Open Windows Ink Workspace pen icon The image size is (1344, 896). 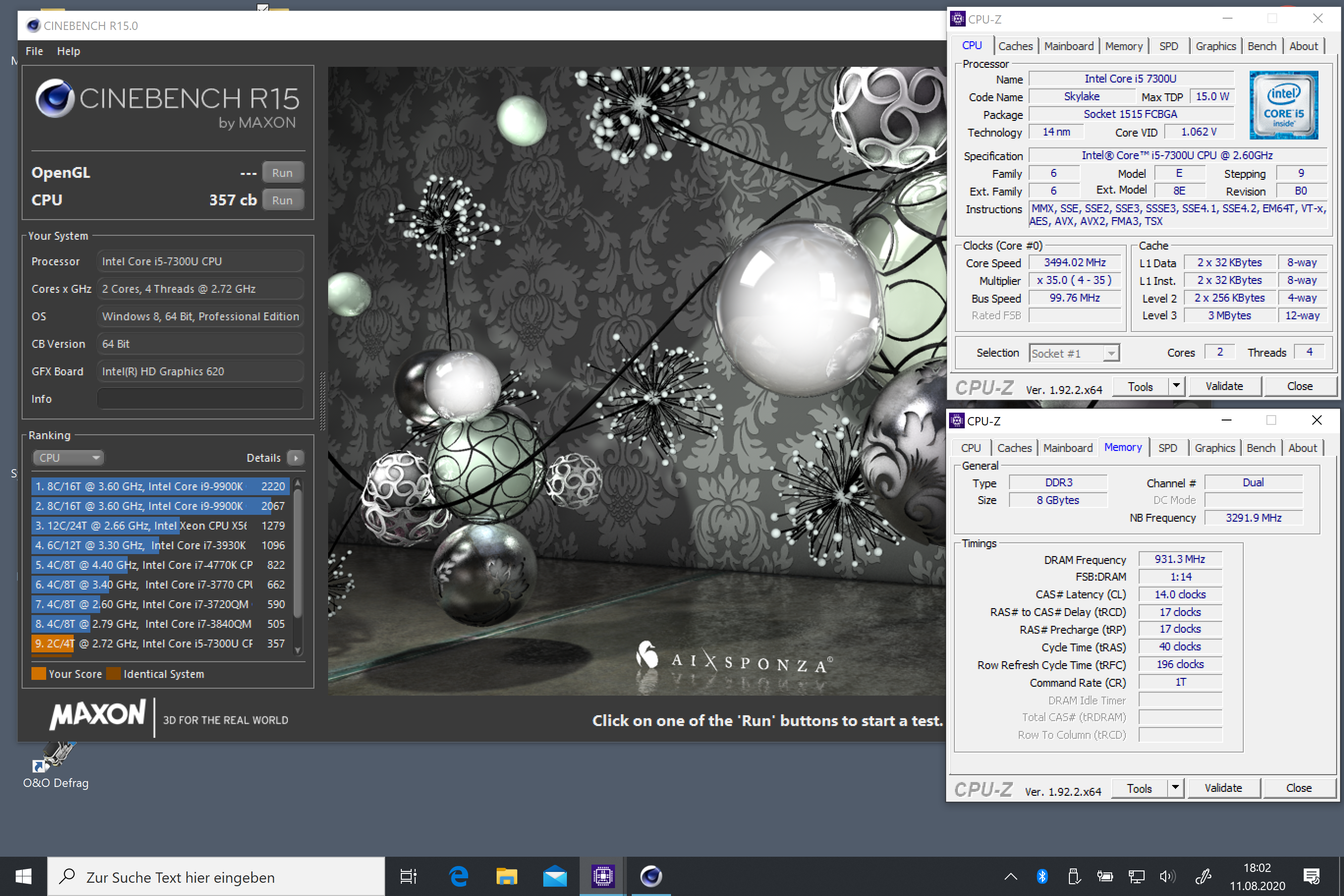coord(1204,876)
